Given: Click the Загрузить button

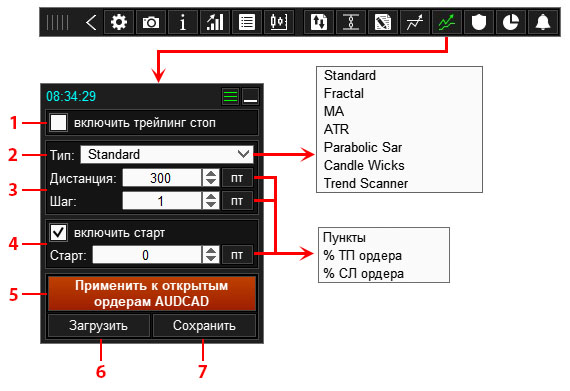Looking at the screenshot, I should 99,326.
